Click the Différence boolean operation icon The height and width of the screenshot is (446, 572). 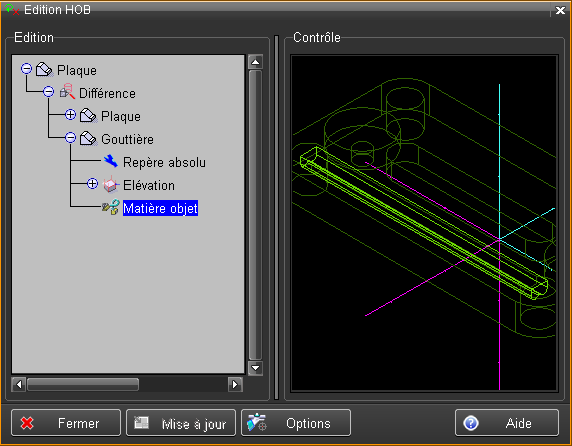tap(67, 92)
